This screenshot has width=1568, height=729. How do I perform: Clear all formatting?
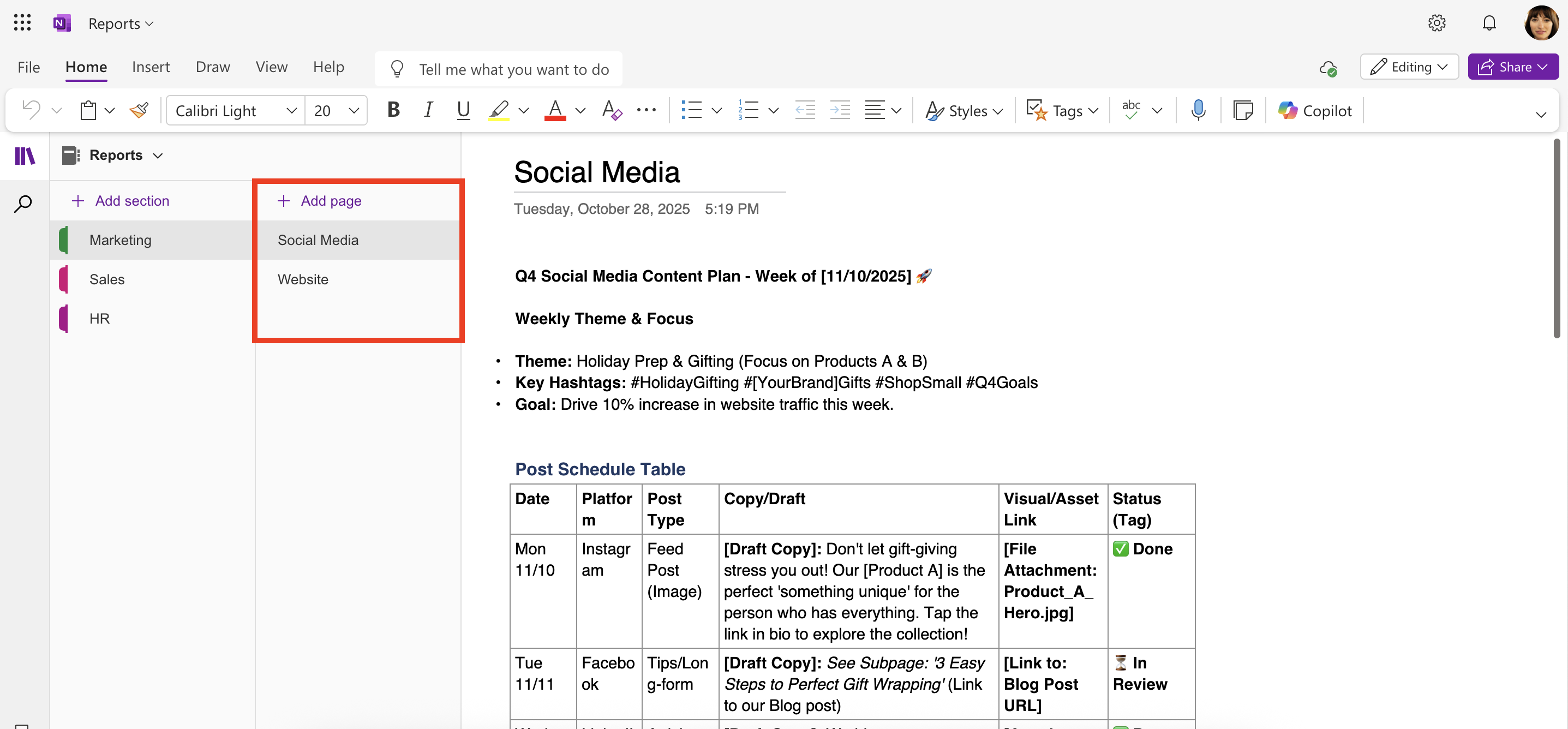click(x=611, y=110)
